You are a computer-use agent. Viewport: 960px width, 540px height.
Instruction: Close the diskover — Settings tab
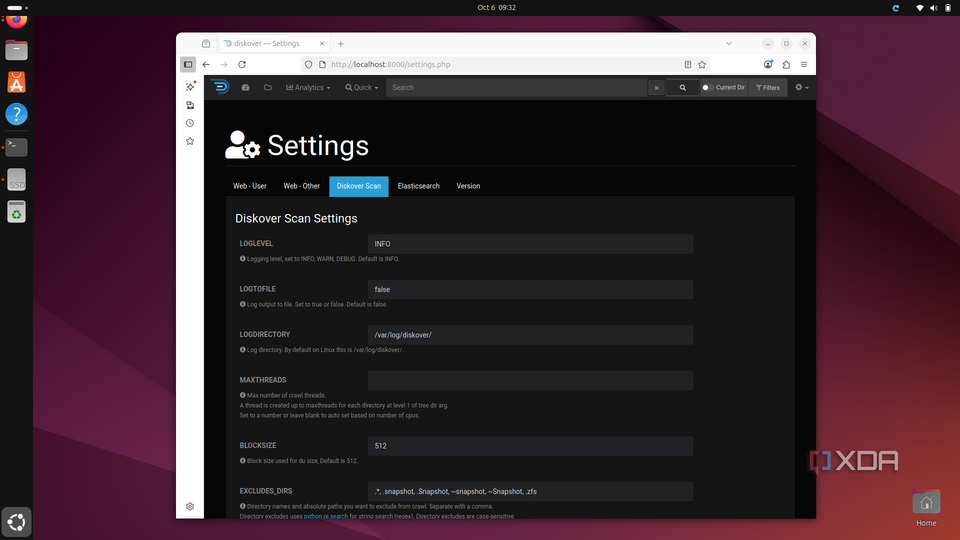322,43
